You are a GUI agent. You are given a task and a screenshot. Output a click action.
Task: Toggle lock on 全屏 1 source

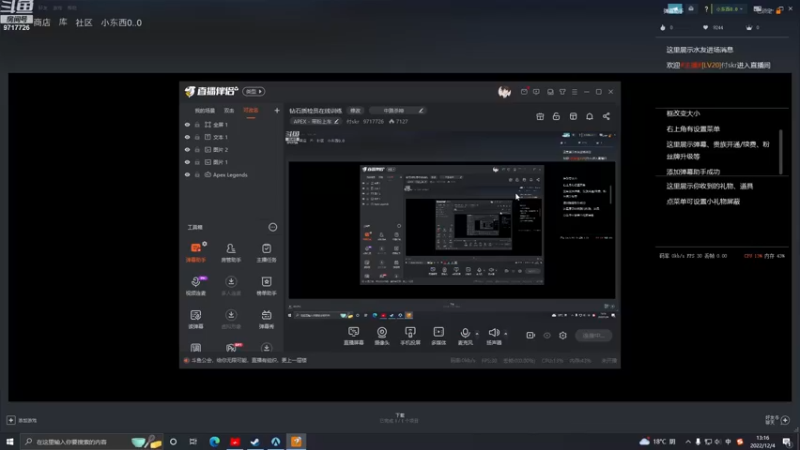point(197,124)
